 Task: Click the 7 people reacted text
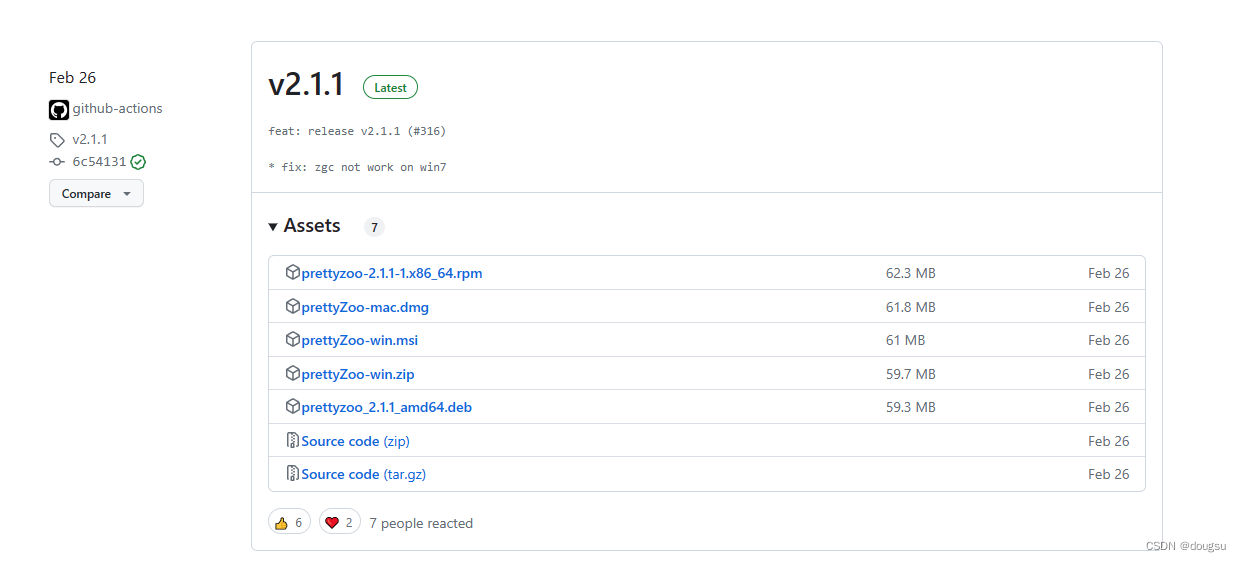coord(421,523)
